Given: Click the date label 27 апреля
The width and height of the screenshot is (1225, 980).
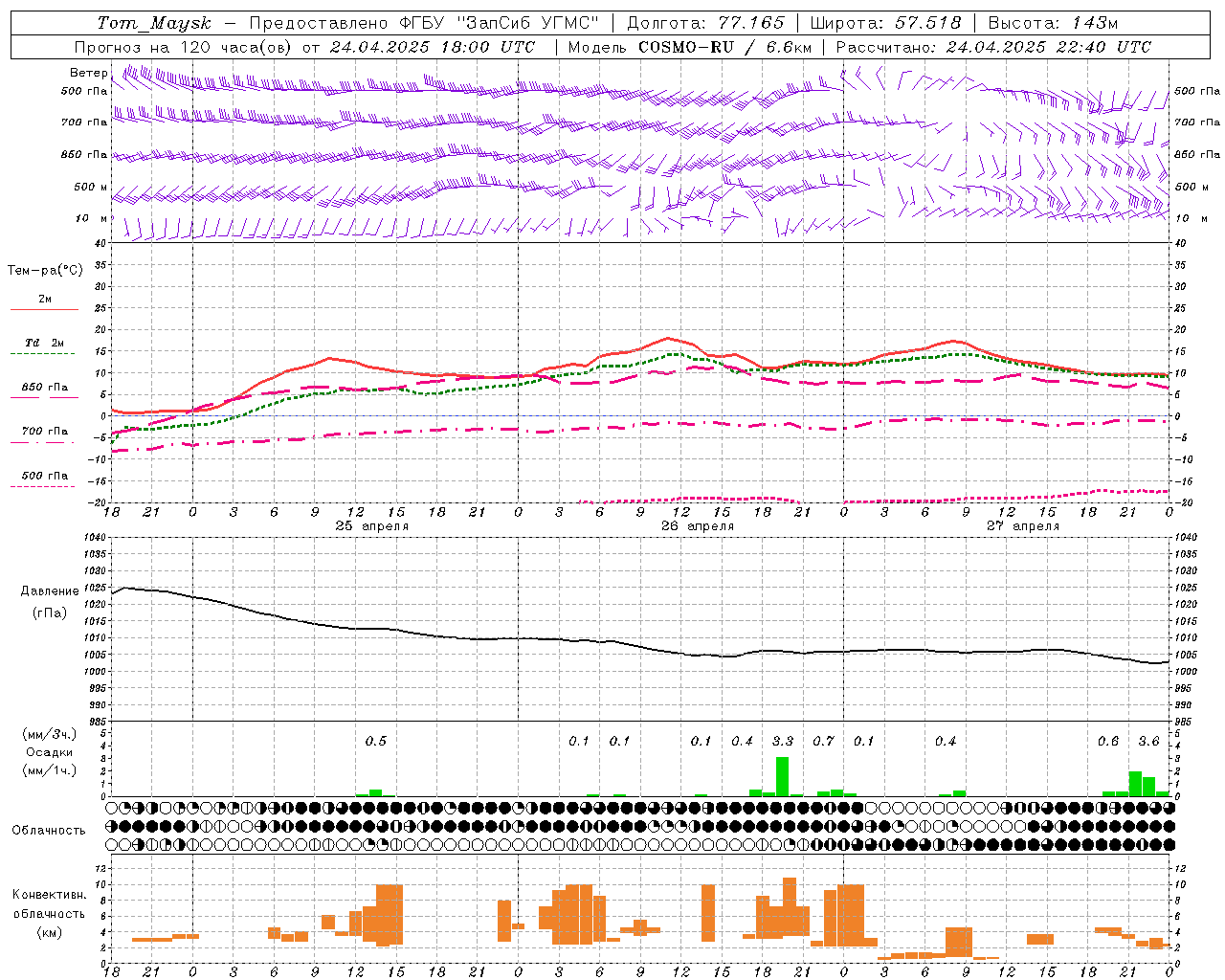Looking at the screenshot, I should point(1022,526).
